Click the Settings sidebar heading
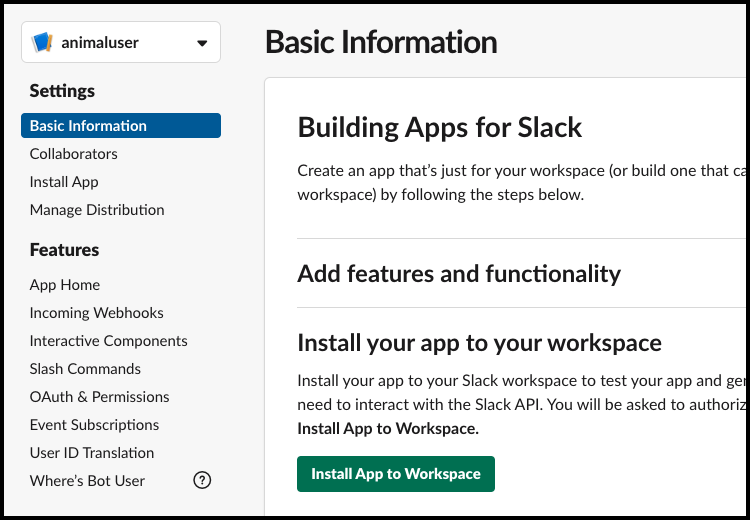Screen dimensions: 750x520 click(x=62, y=91)
